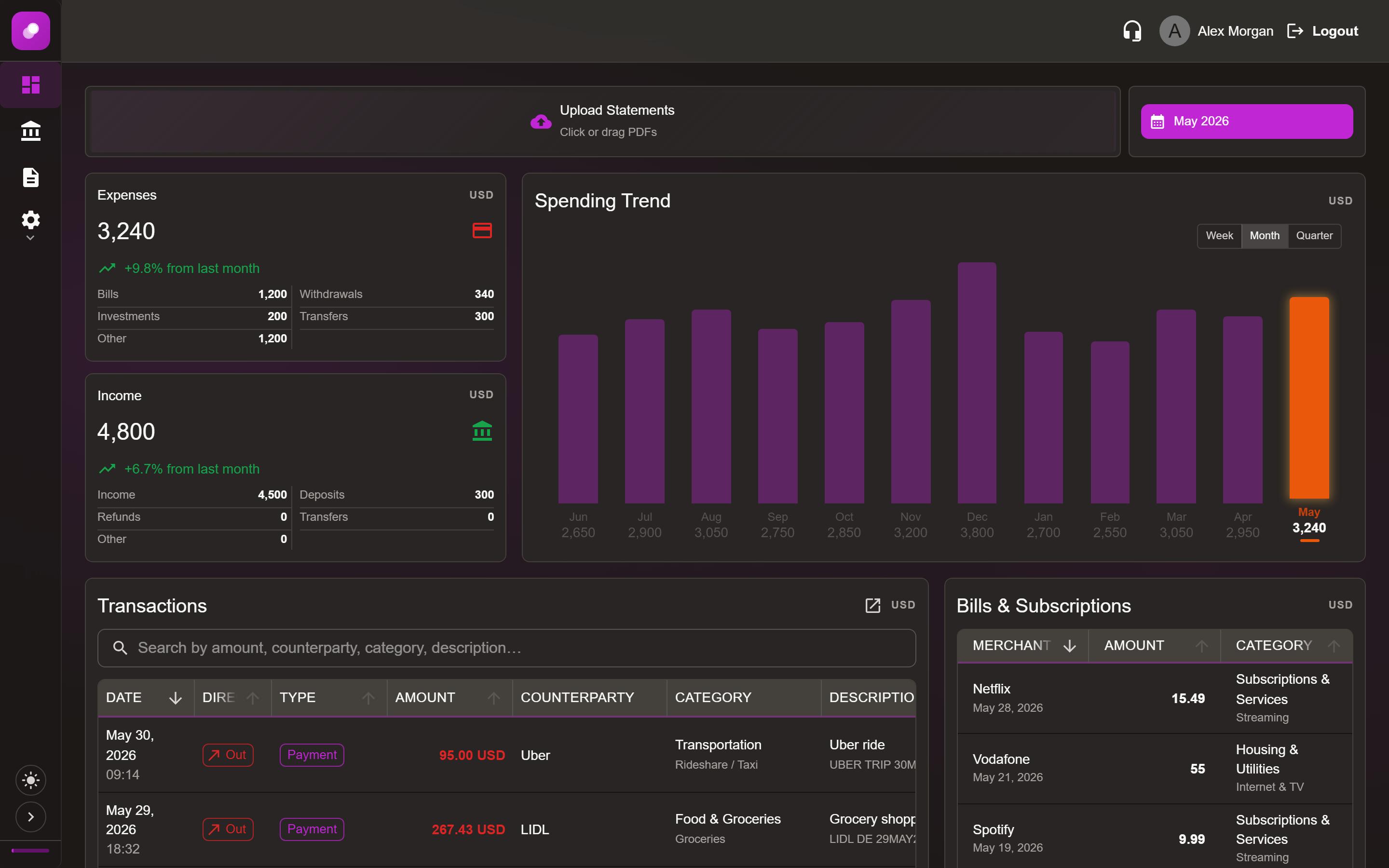Sort transactions by DIRE column
The height and width of the screenshot is (868, 1389).
(232, 697)
